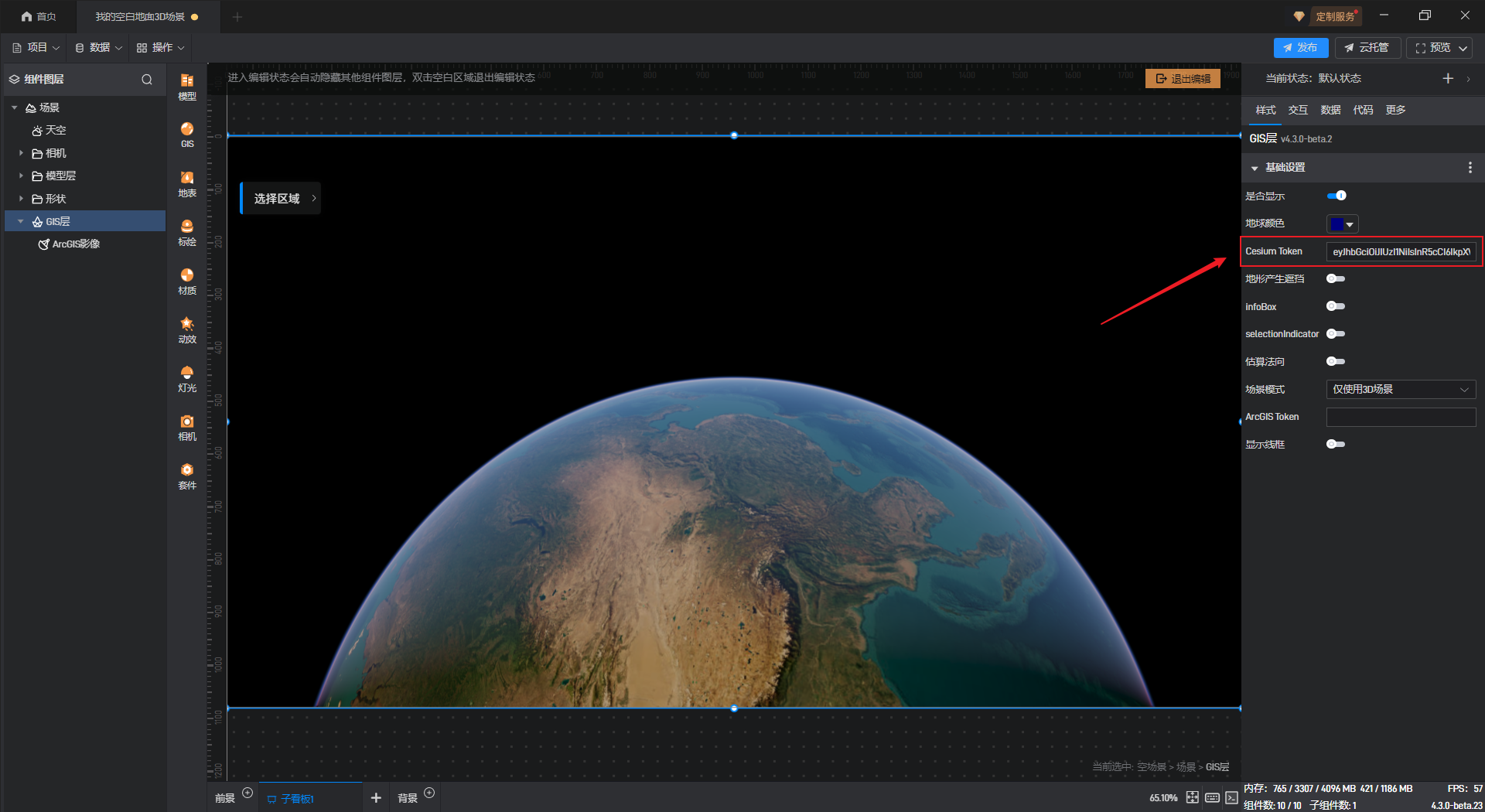
Task: Collapse the 基础设置 section
Action: click(1255, 168)
